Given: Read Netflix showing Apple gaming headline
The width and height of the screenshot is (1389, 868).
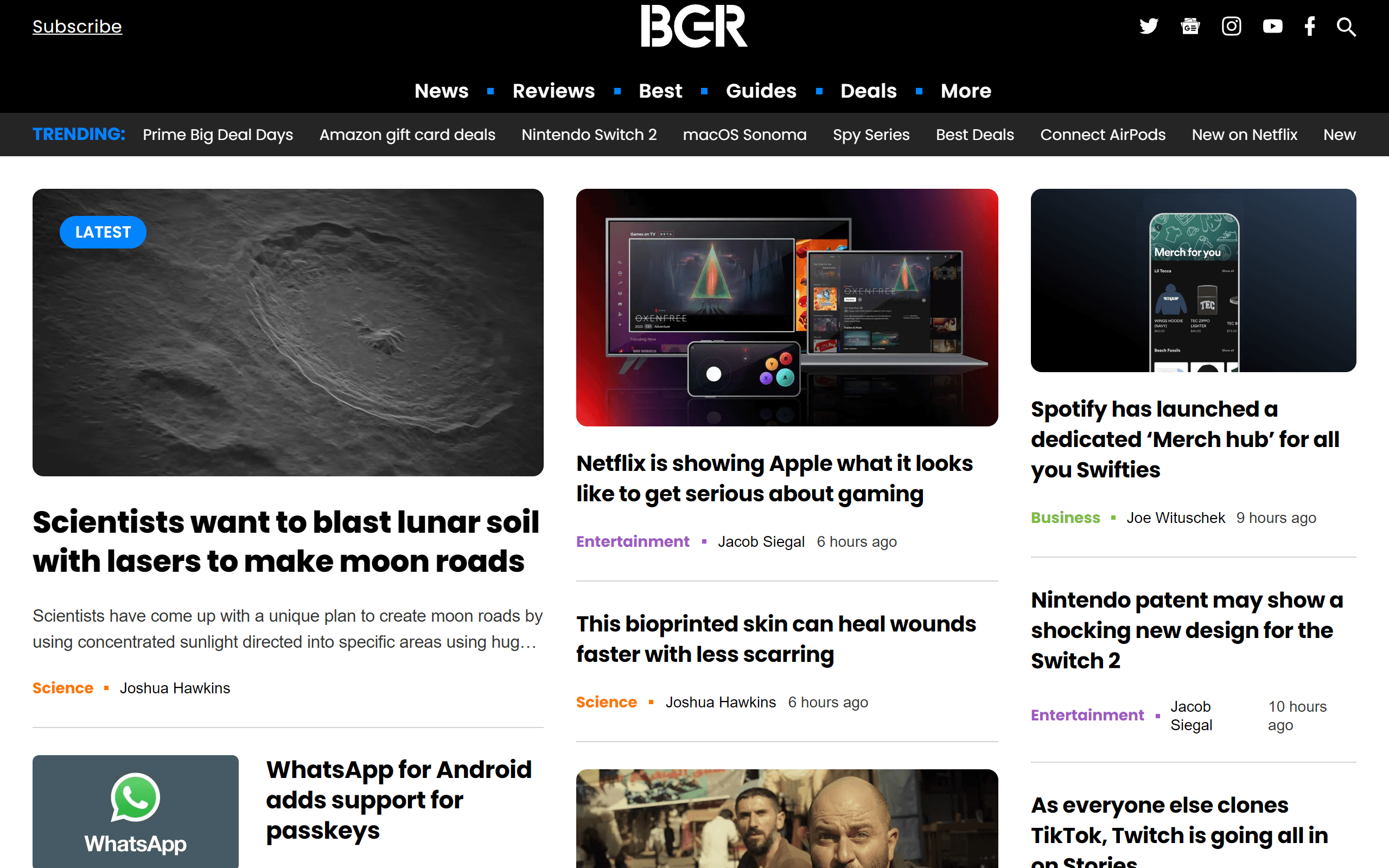Looking at the screenshot, I should point(774,478).
